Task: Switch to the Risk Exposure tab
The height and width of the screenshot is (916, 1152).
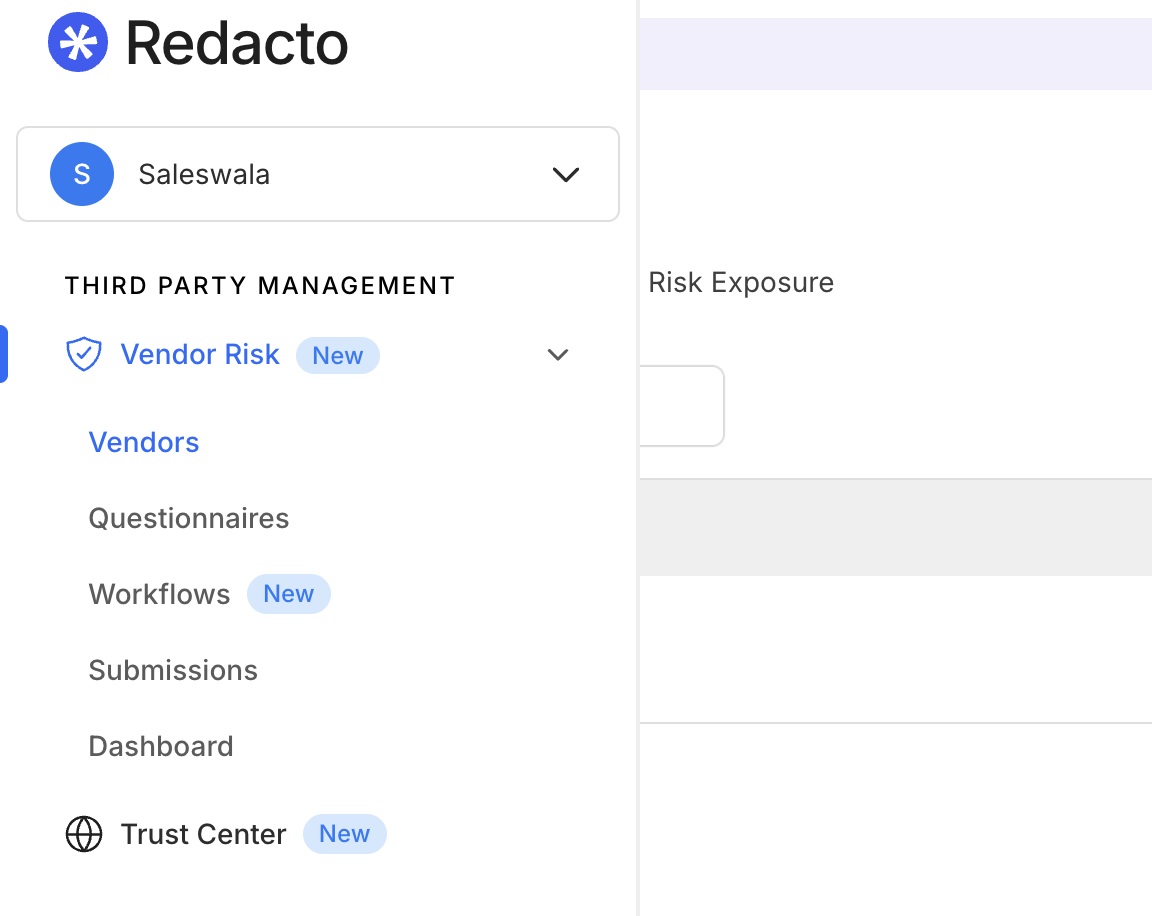Action: (x=741, y=282)
